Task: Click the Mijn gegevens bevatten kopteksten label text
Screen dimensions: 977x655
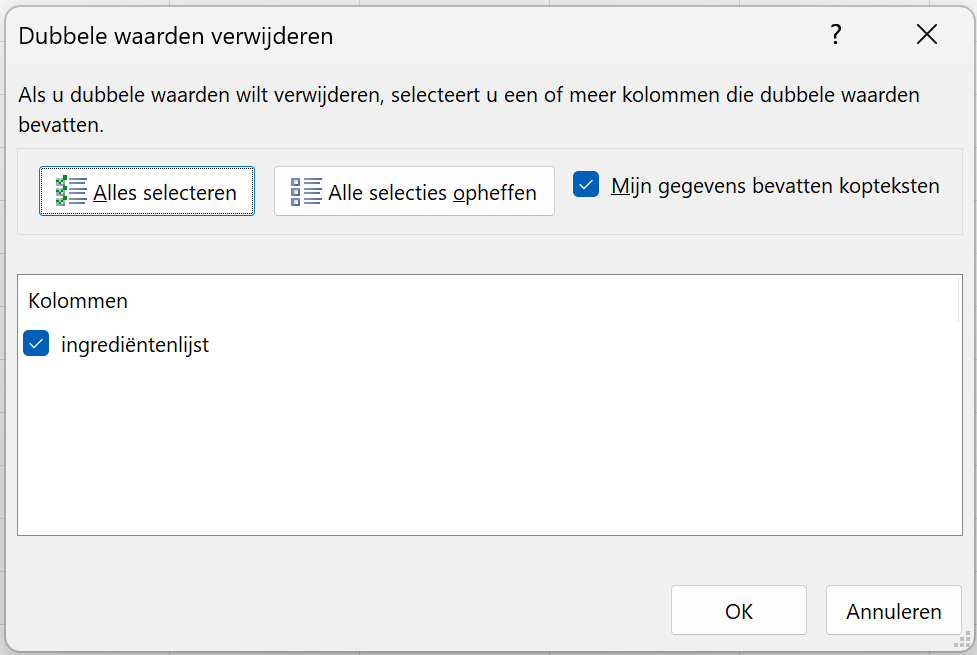Action: (775, 186)
